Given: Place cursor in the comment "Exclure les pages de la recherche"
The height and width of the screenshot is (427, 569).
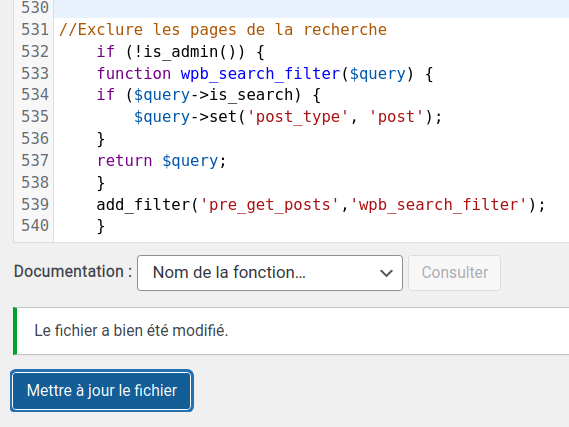Looking at the screenshot, I should [232, 30].
